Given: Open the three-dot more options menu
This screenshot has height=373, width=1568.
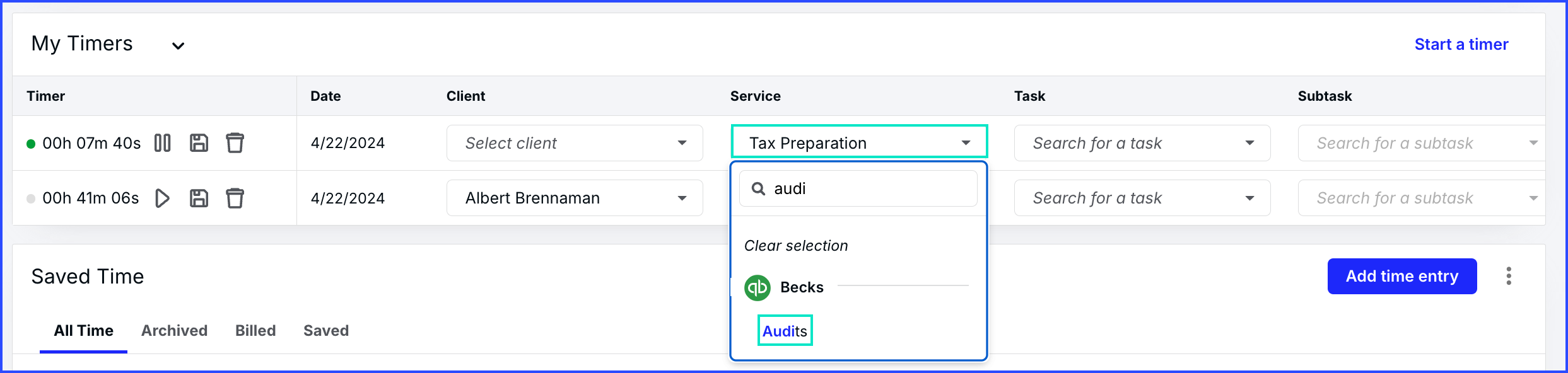Looking at the screenshot, I should 1509,276.
